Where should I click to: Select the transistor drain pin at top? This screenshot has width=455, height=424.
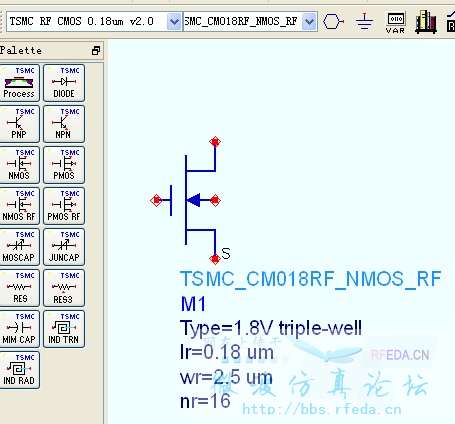point(215,142)
